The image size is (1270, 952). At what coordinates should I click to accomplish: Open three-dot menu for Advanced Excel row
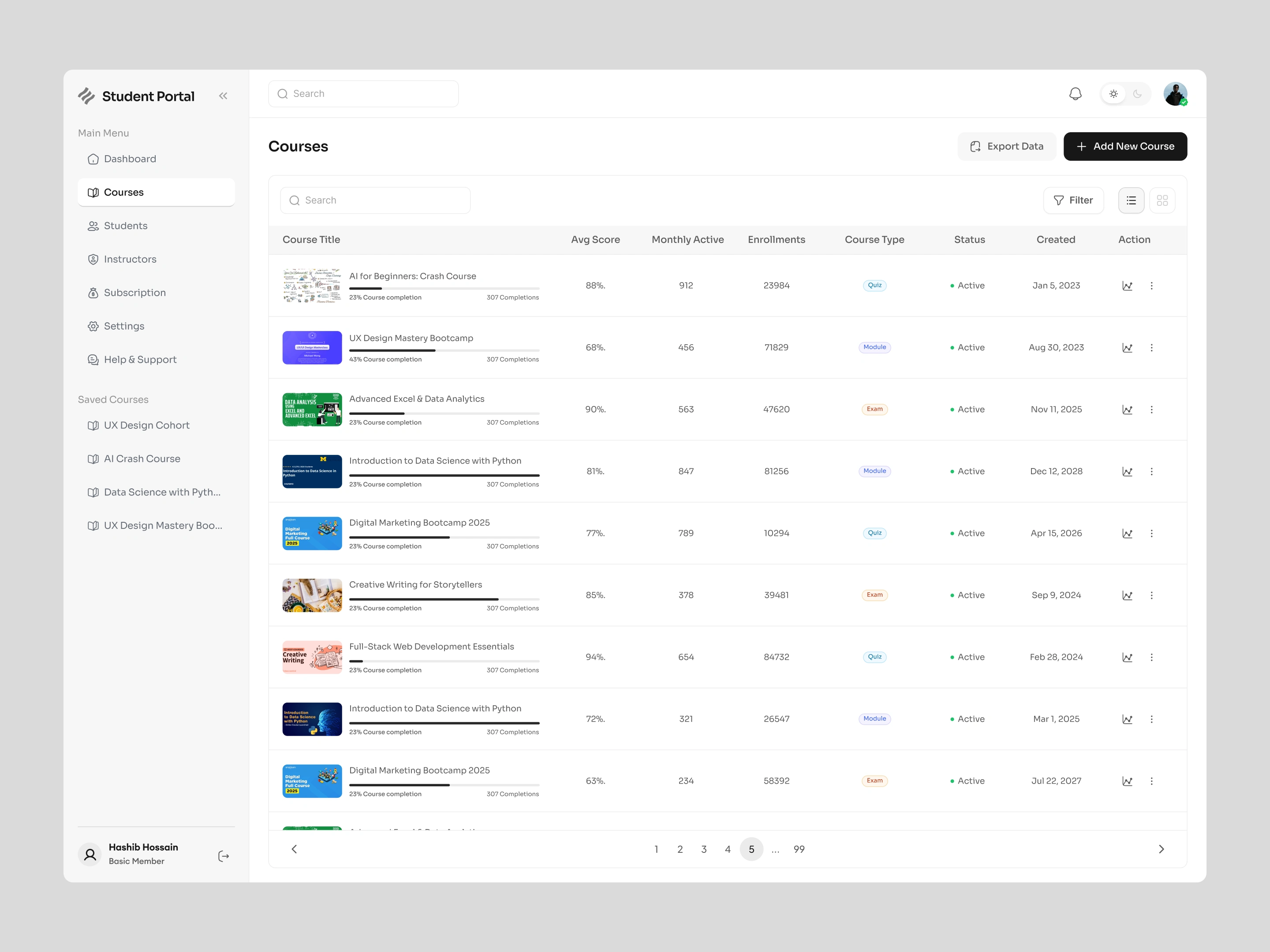click(x=1151, y=410)
